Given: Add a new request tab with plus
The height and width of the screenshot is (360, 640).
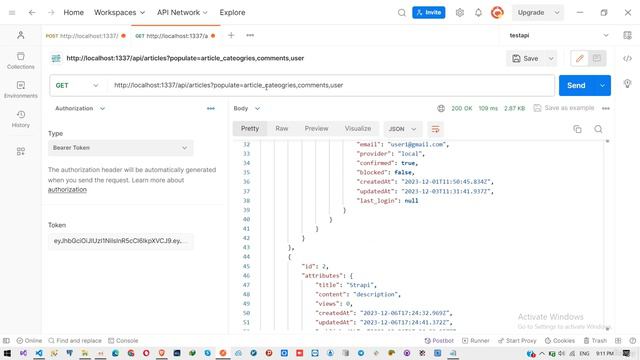Looking at the screenshot, I should click(x=231, y=36).
